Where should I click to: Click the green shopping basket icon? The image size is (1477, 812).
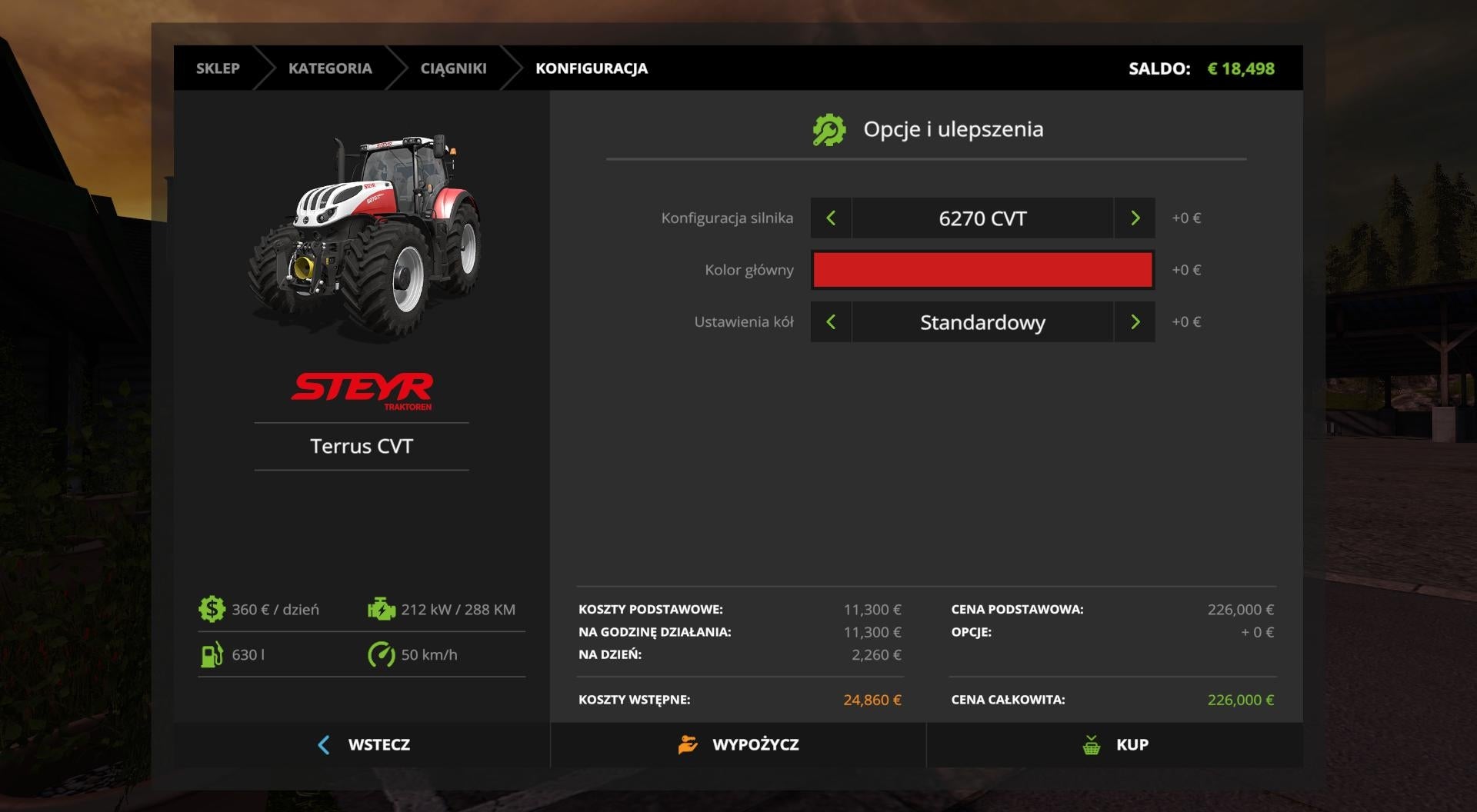(1091, 744)
